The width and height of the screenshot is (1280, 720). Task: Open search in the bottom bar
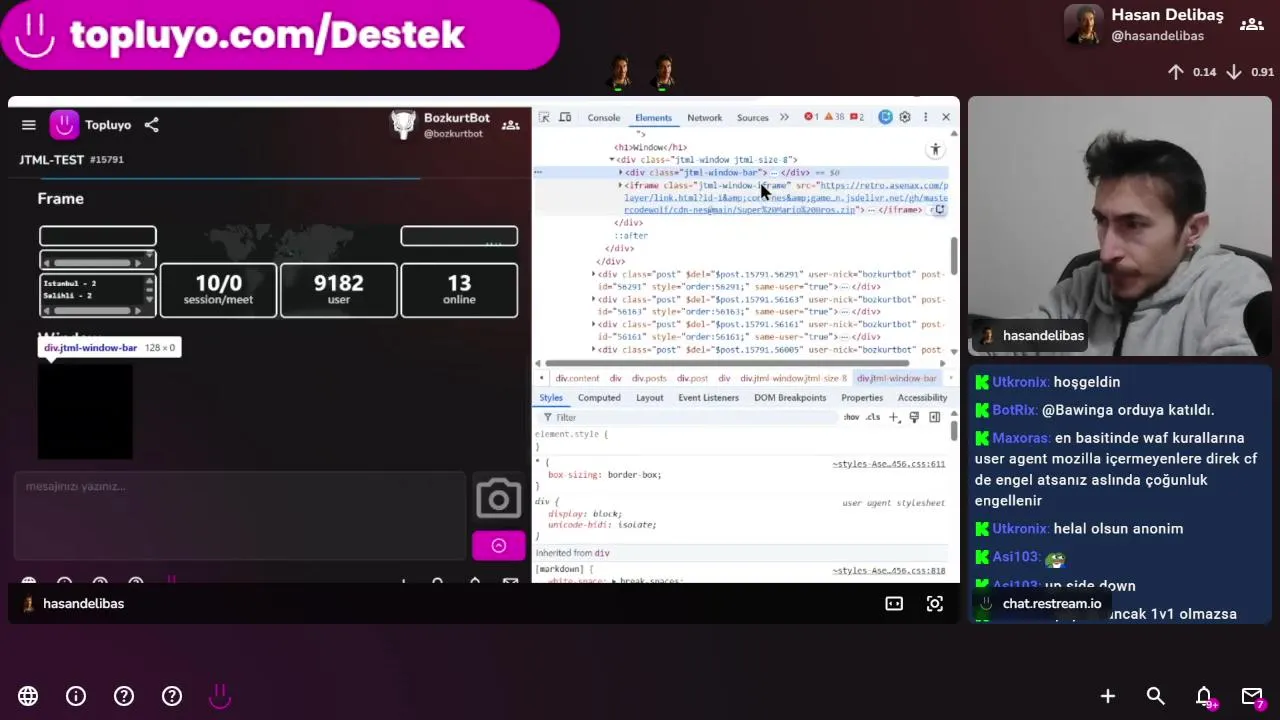[x=1156, y=696]
